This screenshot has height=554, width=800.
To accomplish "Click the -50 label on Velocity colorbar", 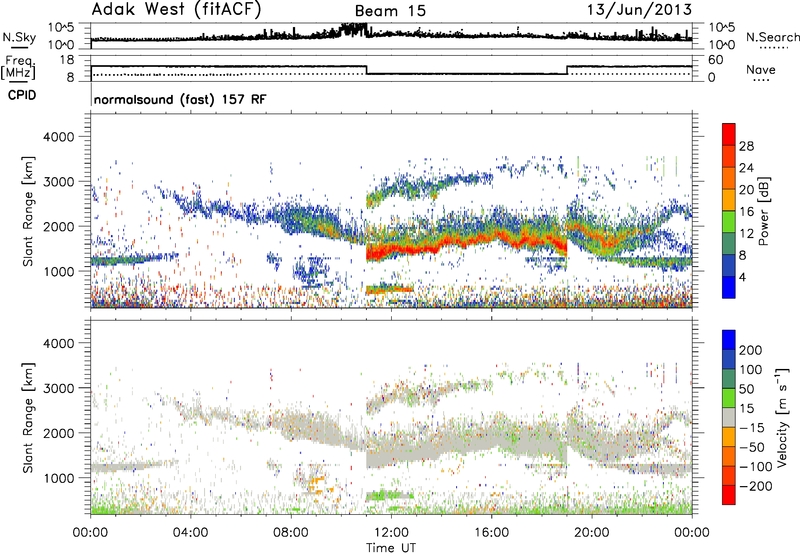I will coord(752,447).
